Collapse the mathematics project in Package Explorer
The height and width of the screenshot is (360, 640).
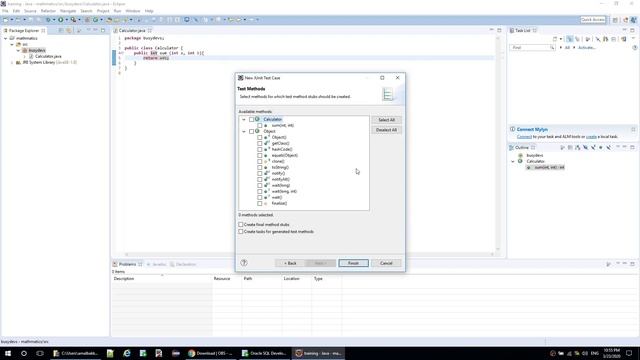point(6,38)
